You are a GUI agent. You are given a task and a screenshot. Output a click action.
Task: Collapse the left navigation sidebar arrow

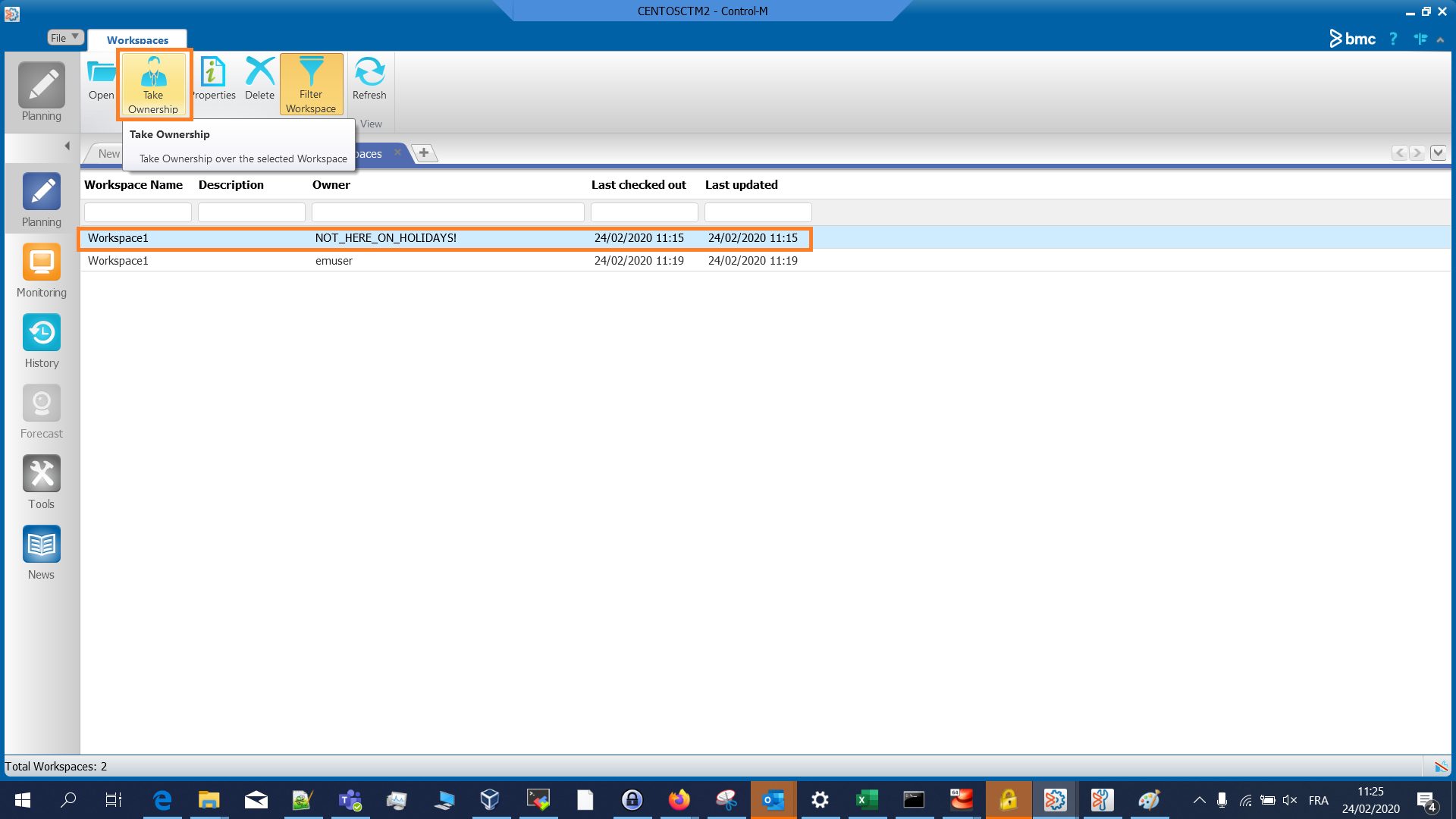coord(67,146)
